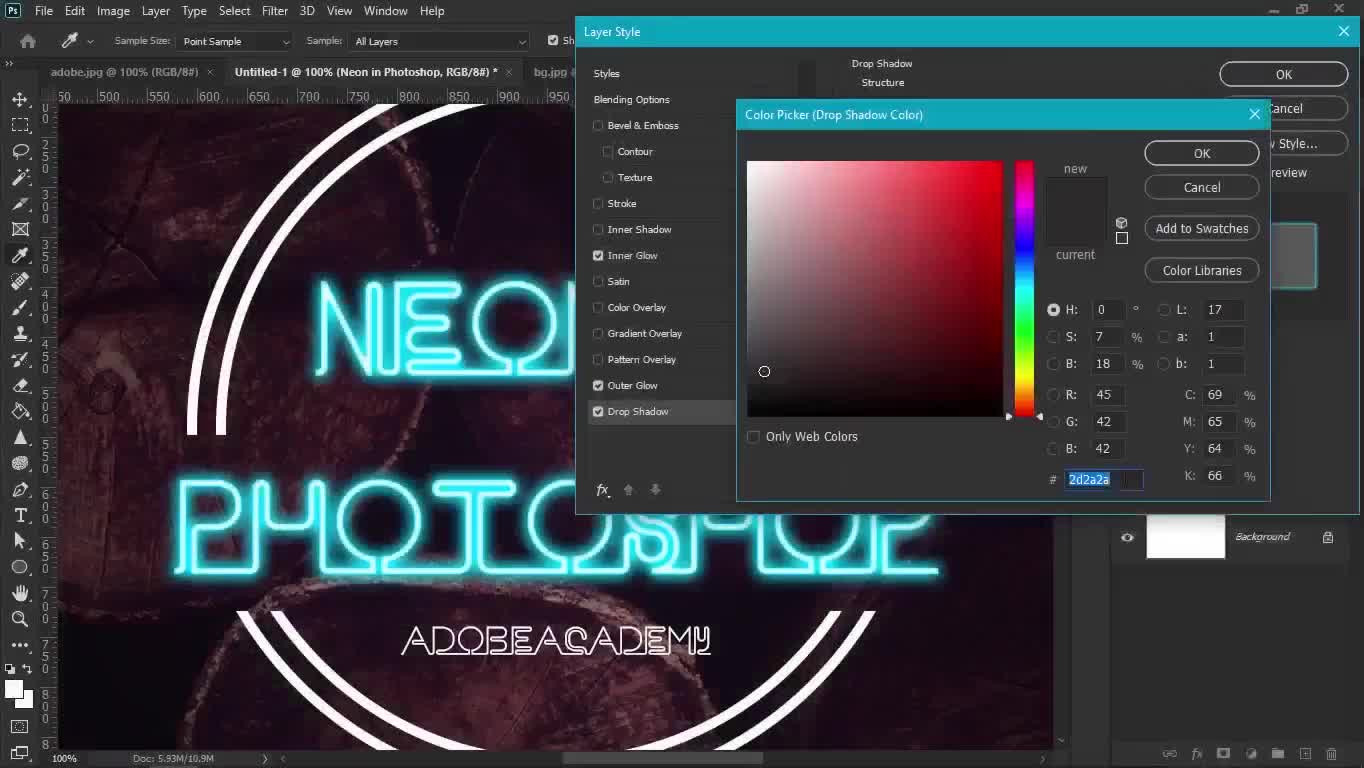1364x768 pixels.
Task: Click the delete layer trash icon
Action: pyautogui.click(x=1331, y=753)
